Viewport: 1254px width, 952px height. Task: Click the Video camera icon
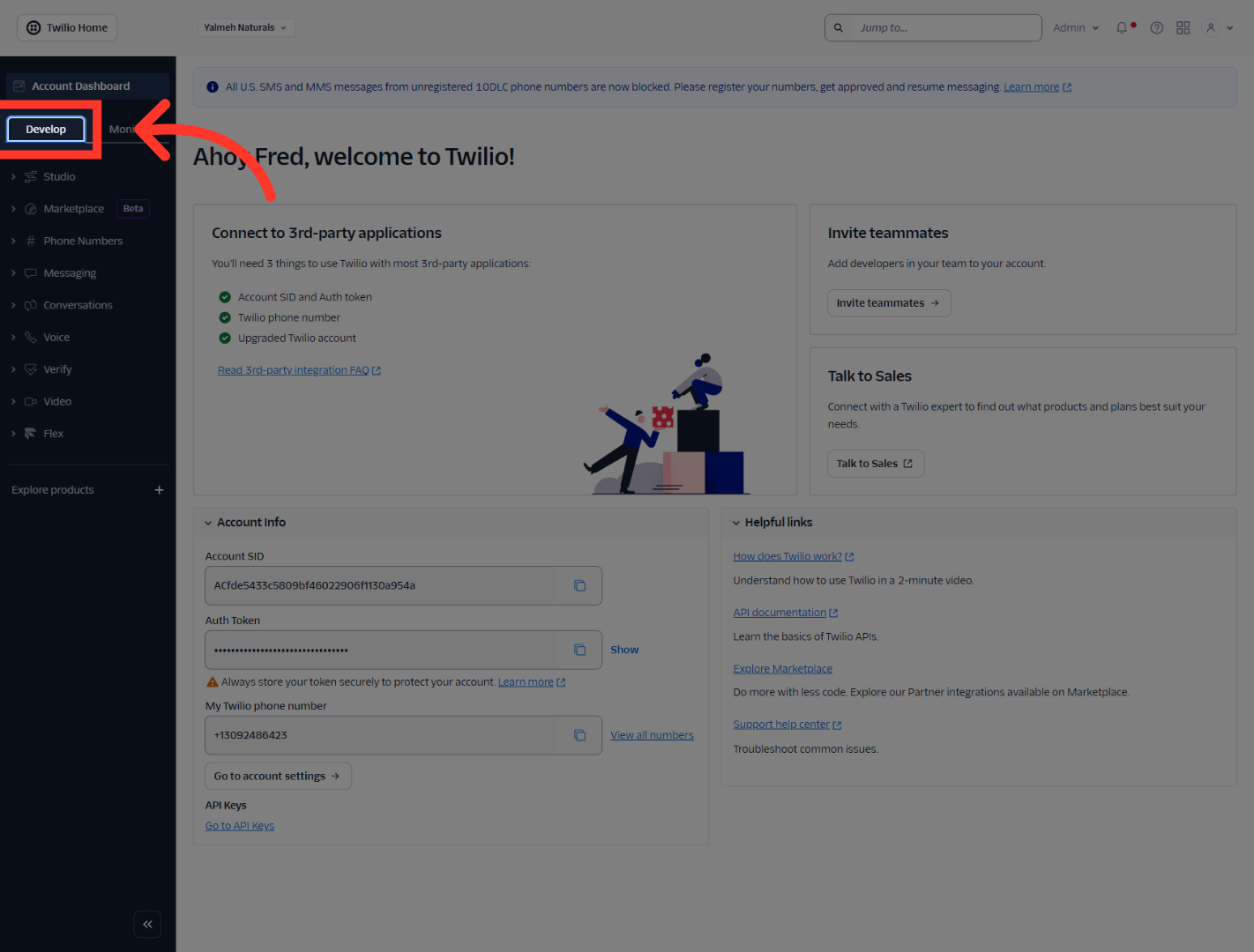click(31, 401)
